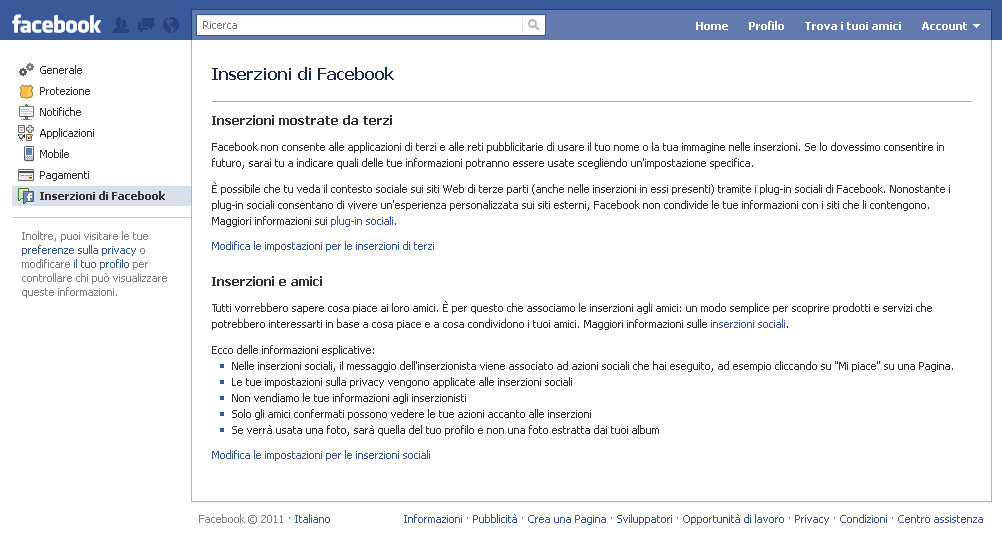
Task: Click the Notifiche icon in sidebar
Action: tap(26, 112)
